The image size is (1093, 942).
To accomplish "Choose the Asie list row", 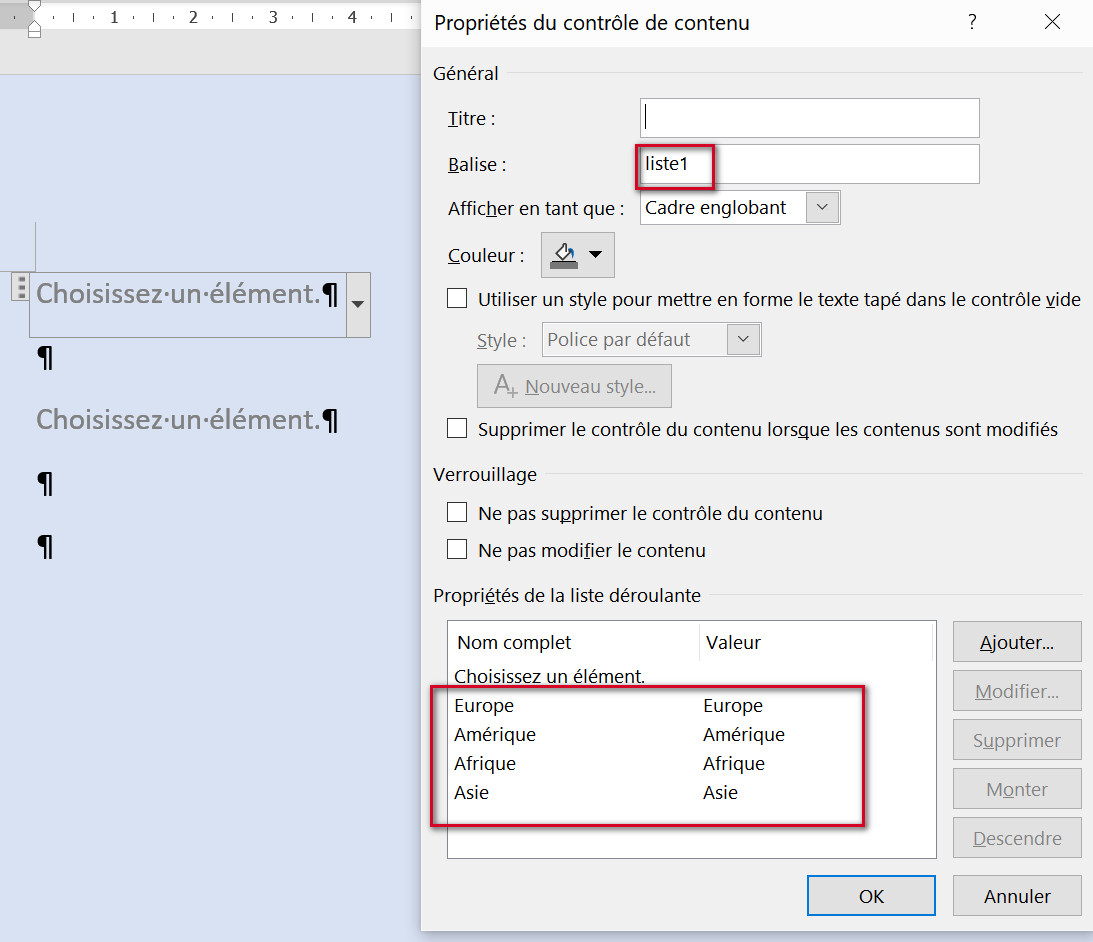I will point(472,793).
